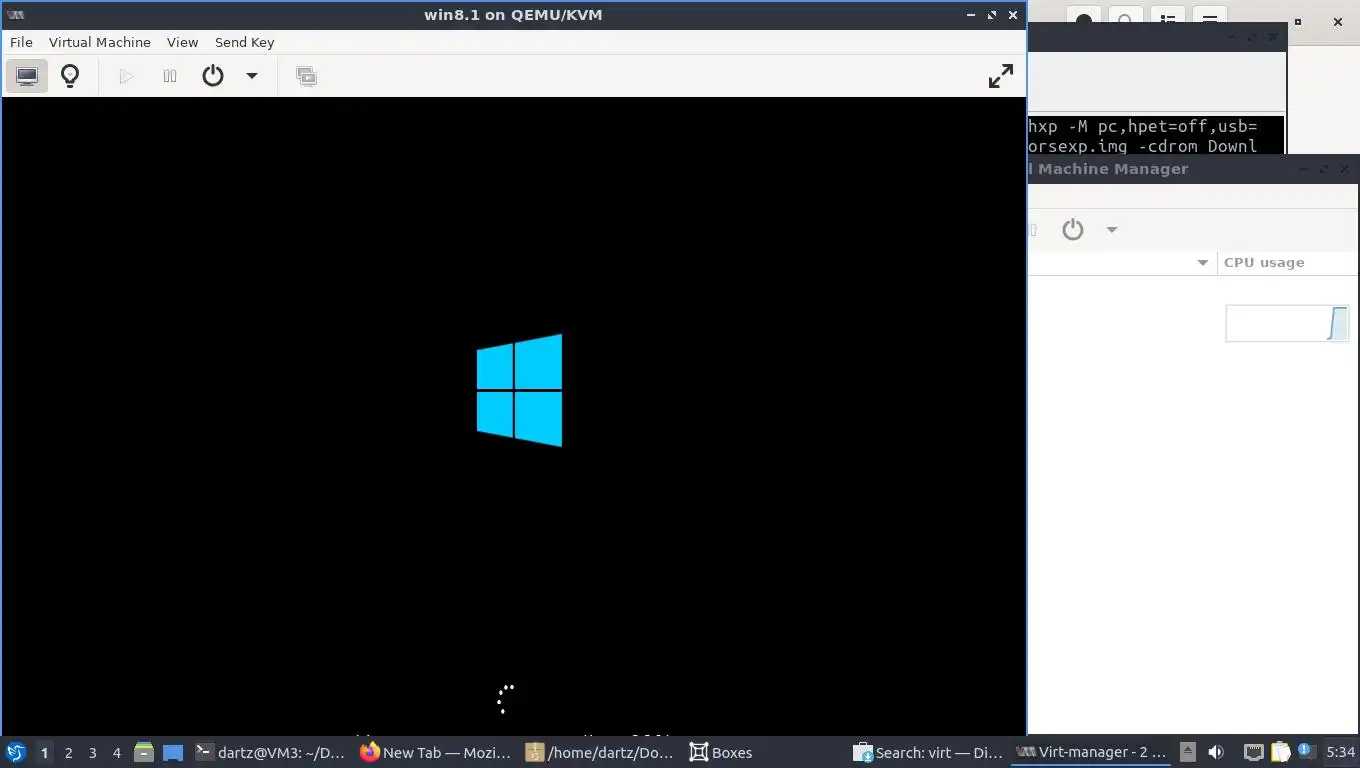
Task: Switch VM console to fullscreen
Action: (x=1001, y=76)
